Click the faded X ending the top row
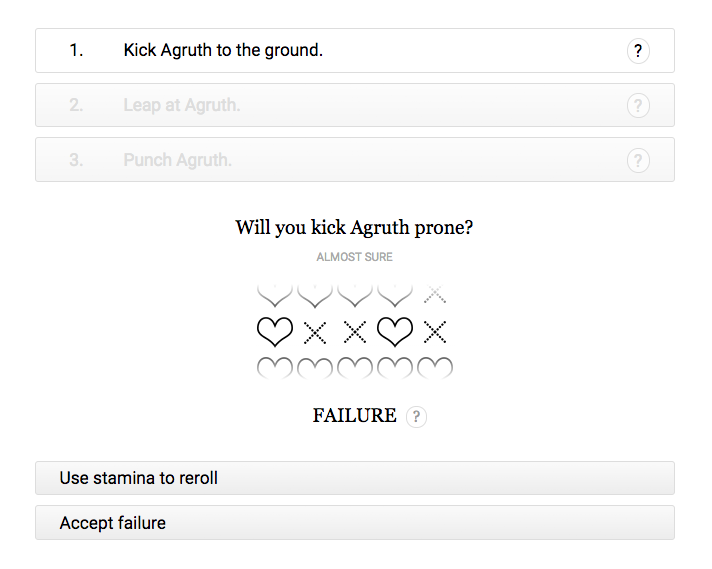Image resolution: width=712 pixels, height=569 pixels. point(435,294)
